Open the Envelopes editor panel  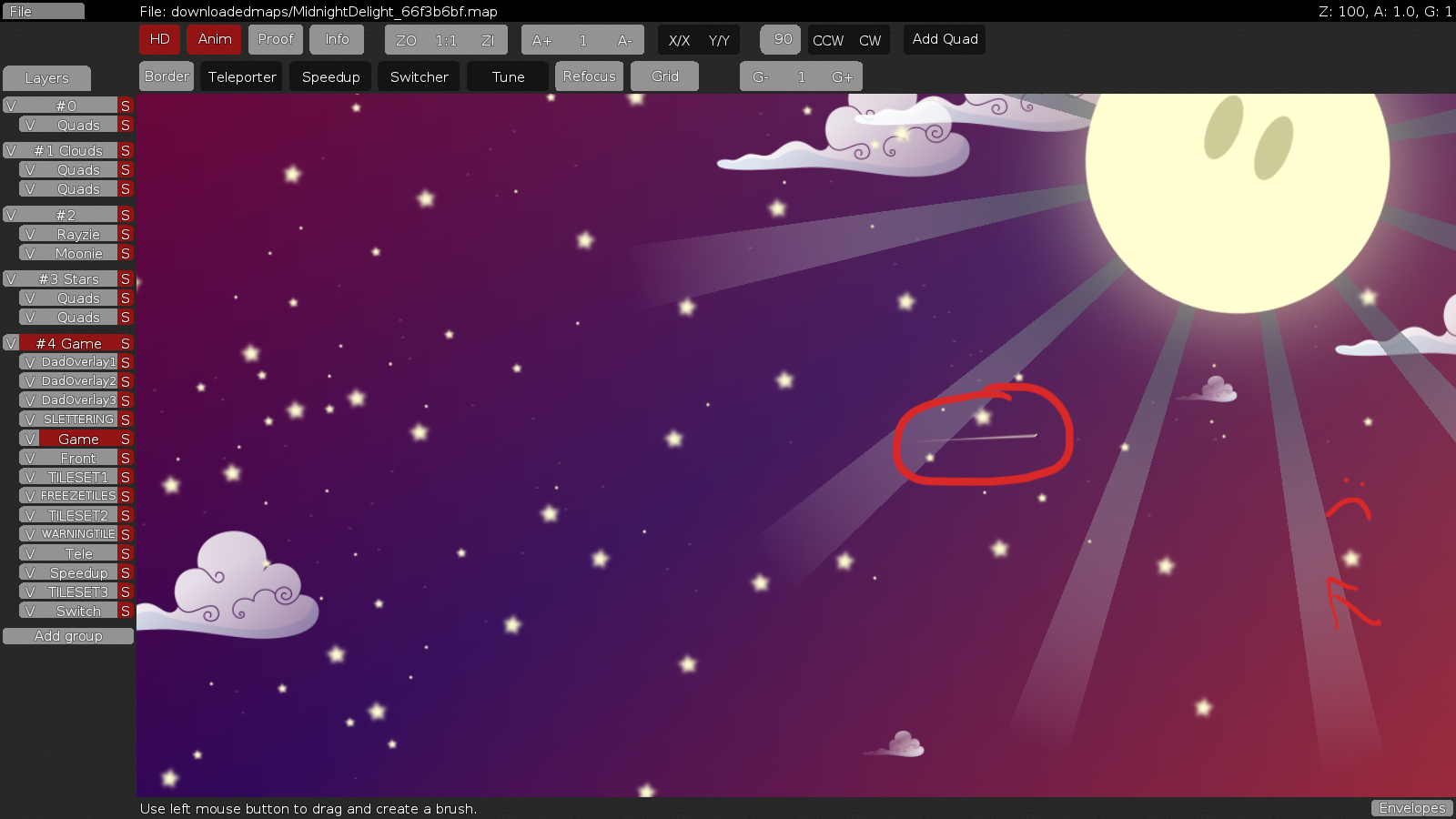pos(1411,807)
